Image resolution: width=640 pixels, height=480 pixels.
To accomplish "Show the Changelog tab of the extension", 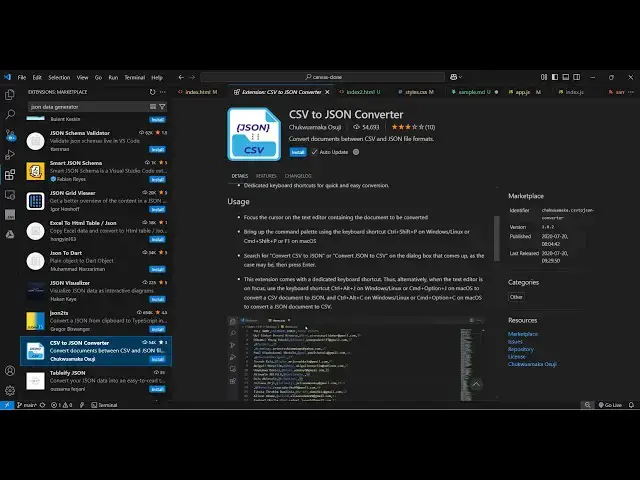I will pyautogui.click(x=298, y=176).
